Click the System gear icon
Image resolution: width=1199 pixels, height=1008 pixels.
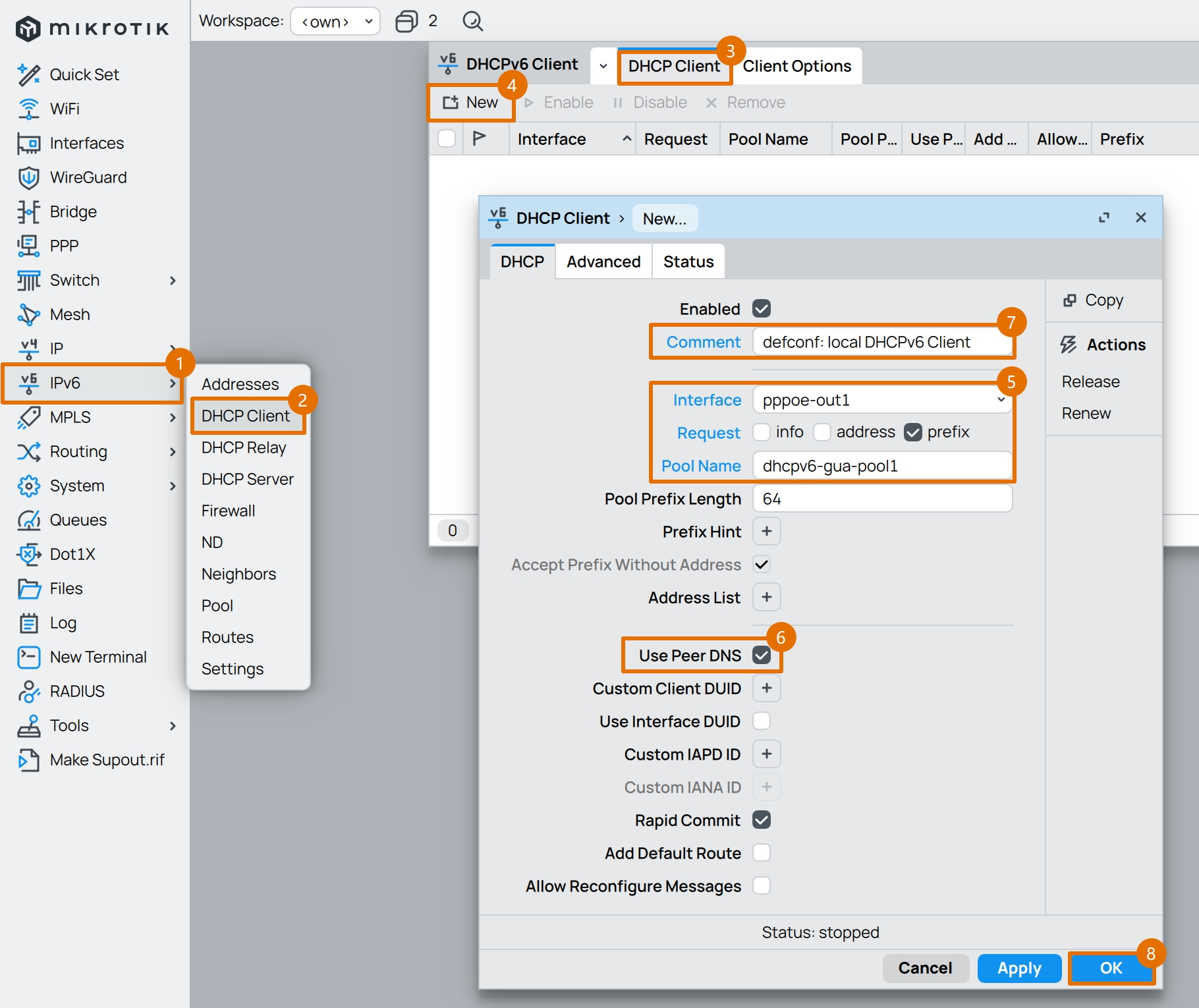[29, 486]
